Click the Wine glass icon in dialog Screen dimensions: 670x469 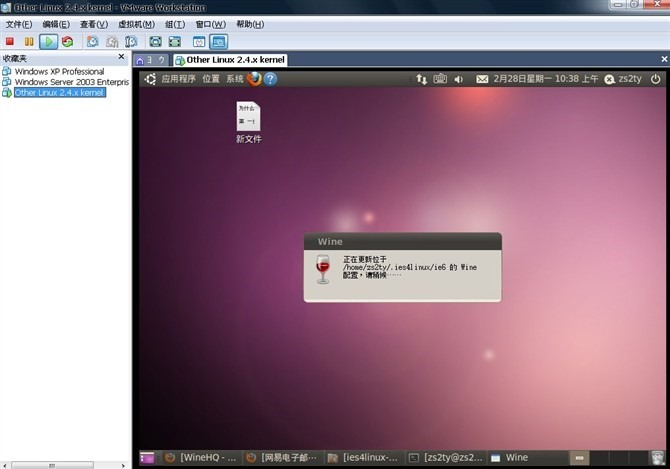pos(323,269)
